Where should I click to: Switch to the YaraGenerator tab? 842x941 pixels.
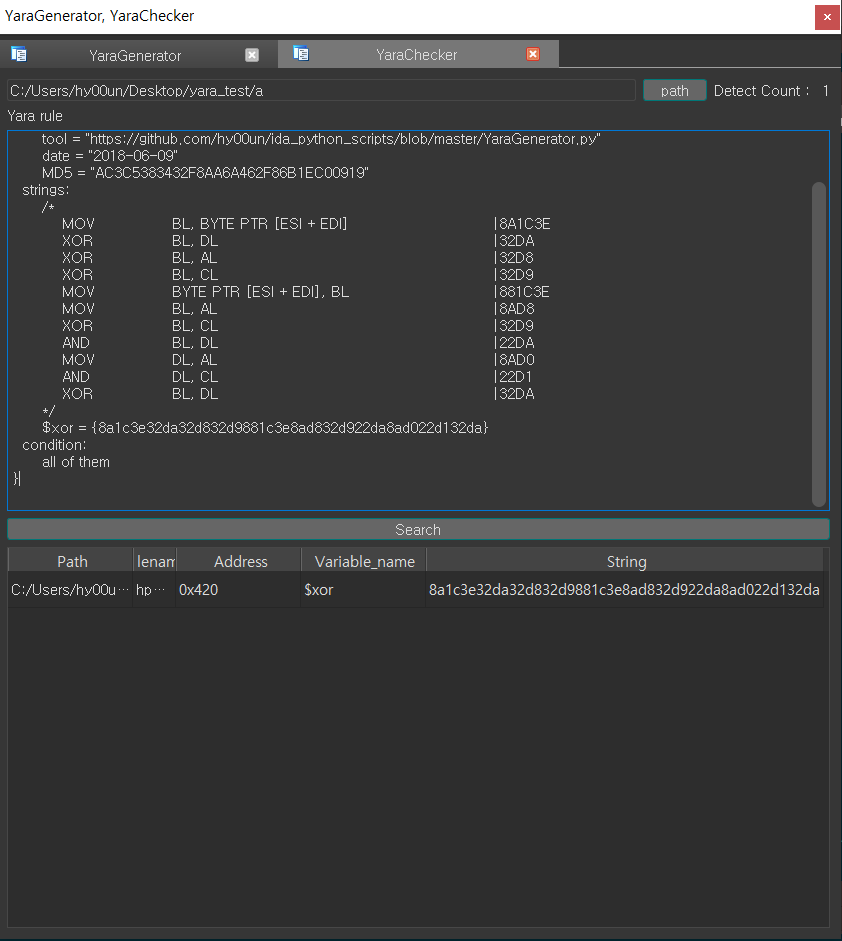click(x=135, y=55)
